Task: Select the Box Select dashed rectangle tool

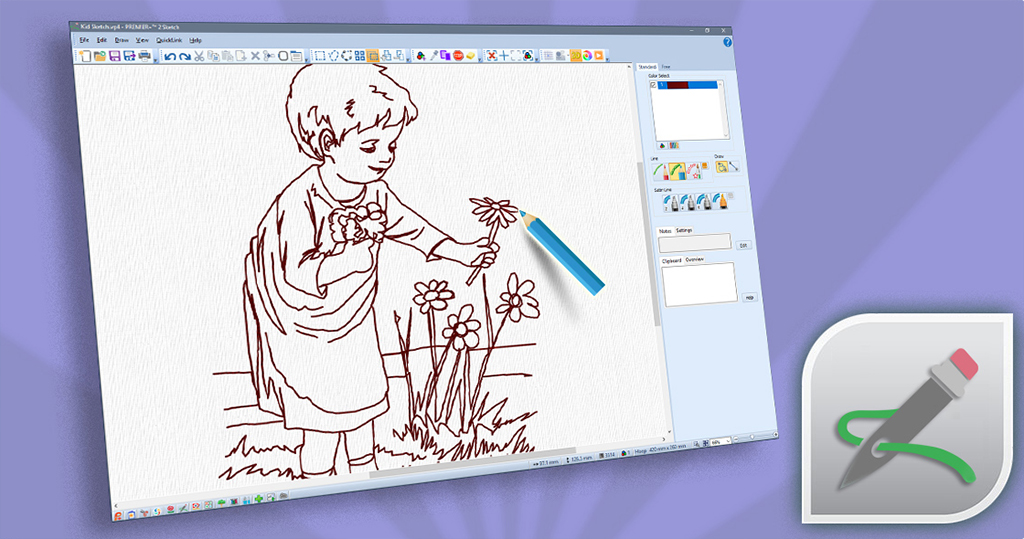Action: [x=320, y=56]
